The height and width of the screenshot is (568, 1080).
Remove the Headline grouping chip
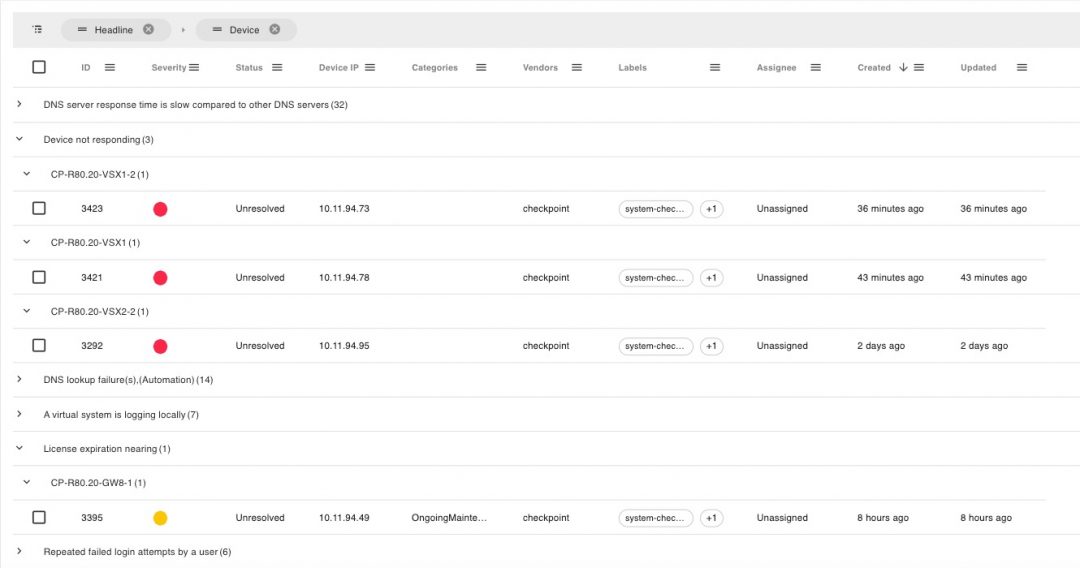[148, 30]
